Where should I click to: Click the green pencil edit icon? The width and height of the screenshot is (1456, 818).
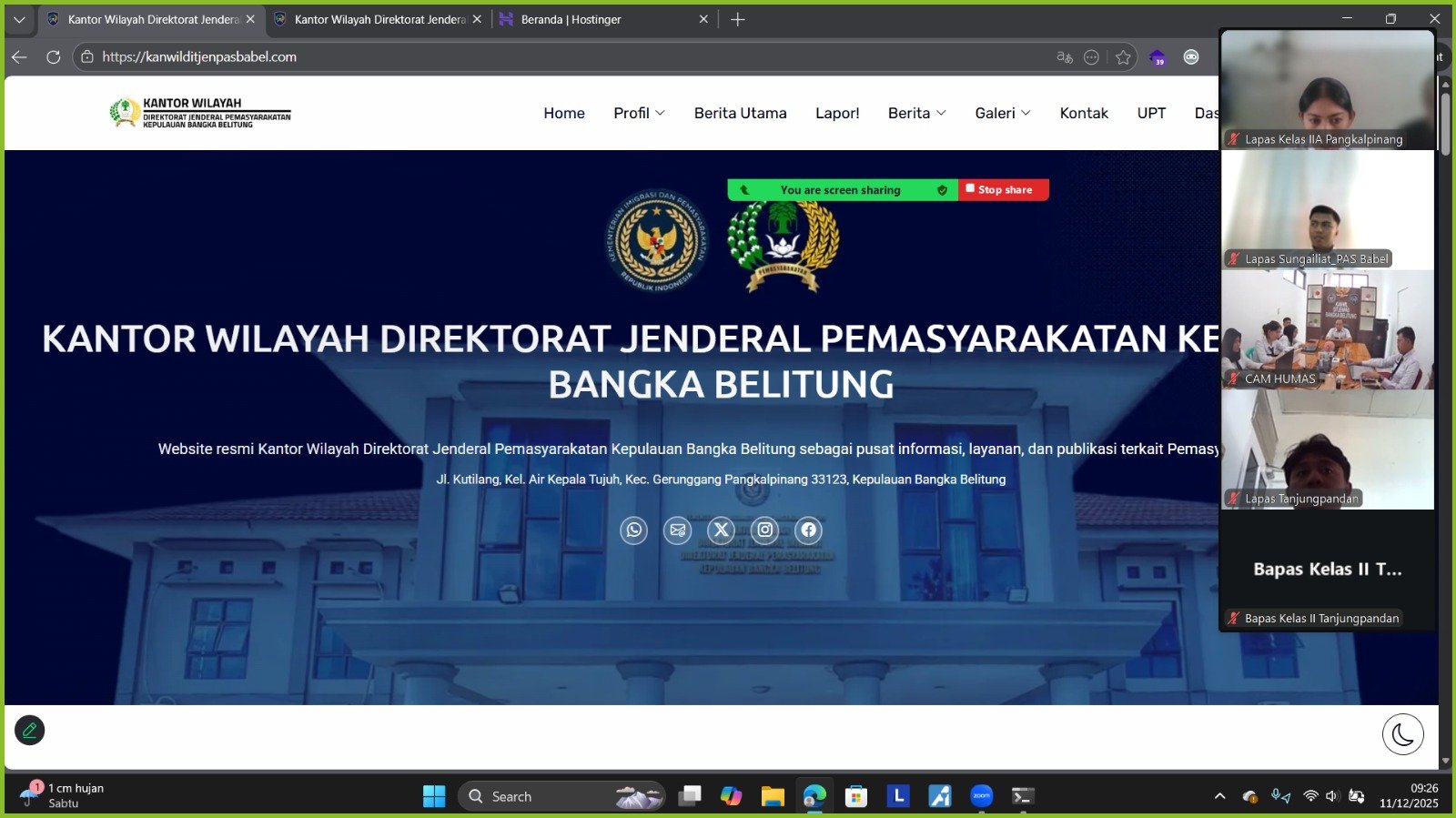coord(30,730)
